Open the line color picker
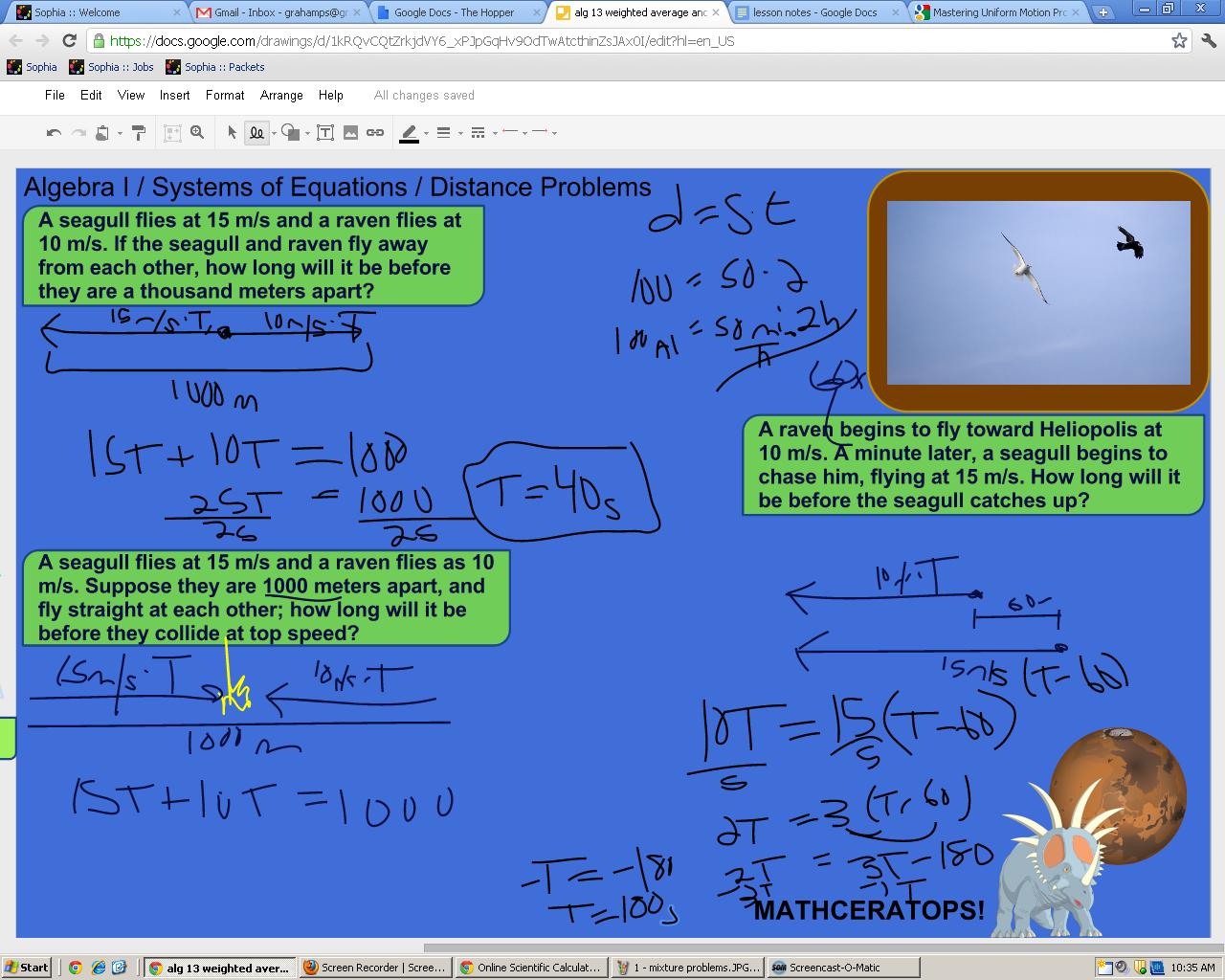This screenshot has width=1225, height=980. (411, 132)
